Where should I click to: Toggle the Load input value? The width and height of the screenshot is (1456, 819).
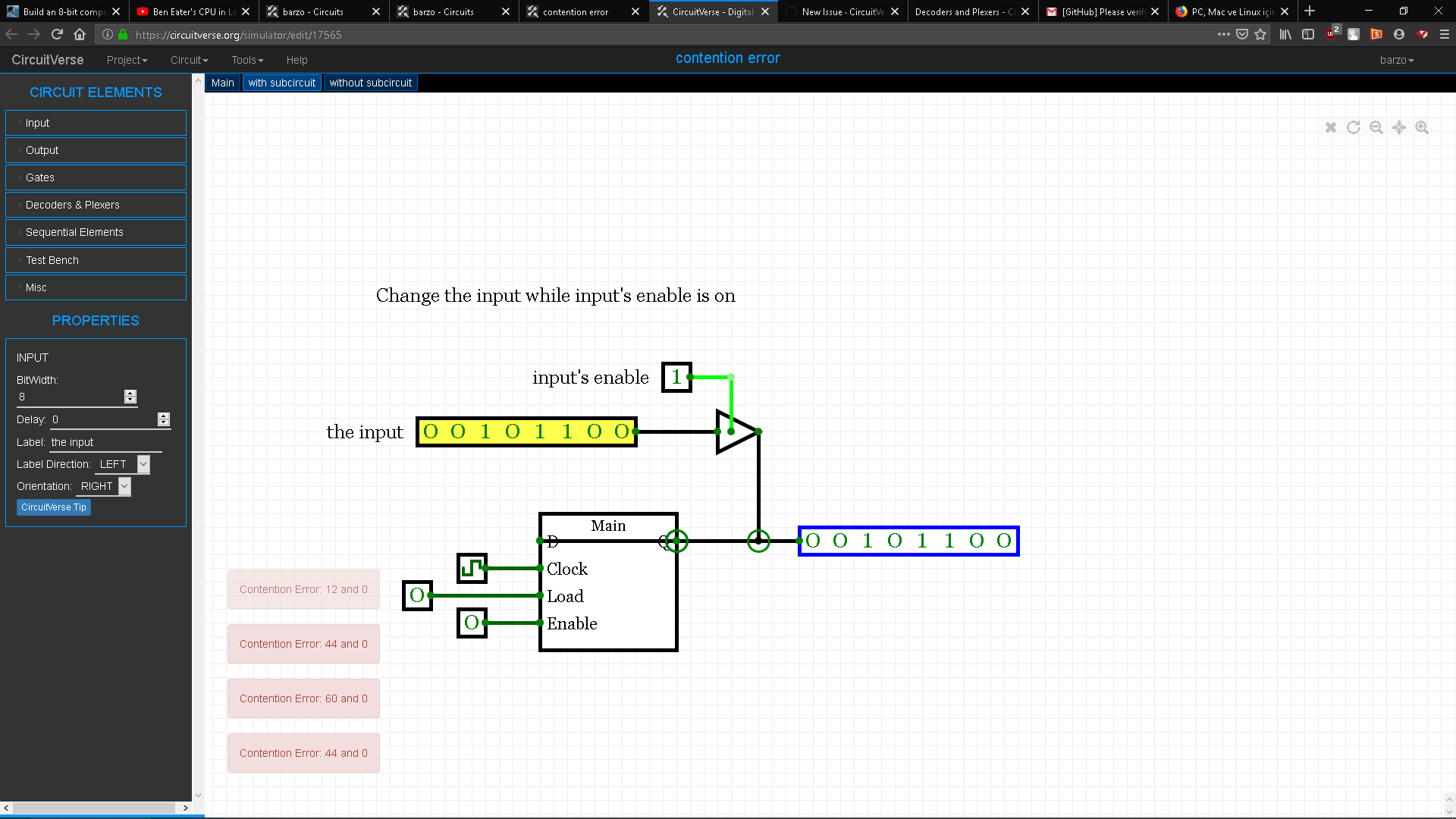click(x=416, y=596)
